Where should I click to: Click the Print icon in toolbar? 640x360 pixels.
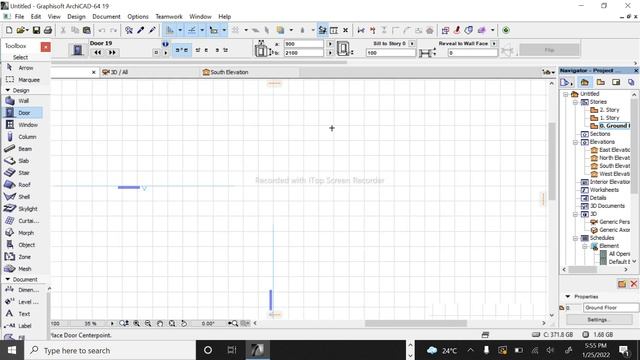pos(48,30)
